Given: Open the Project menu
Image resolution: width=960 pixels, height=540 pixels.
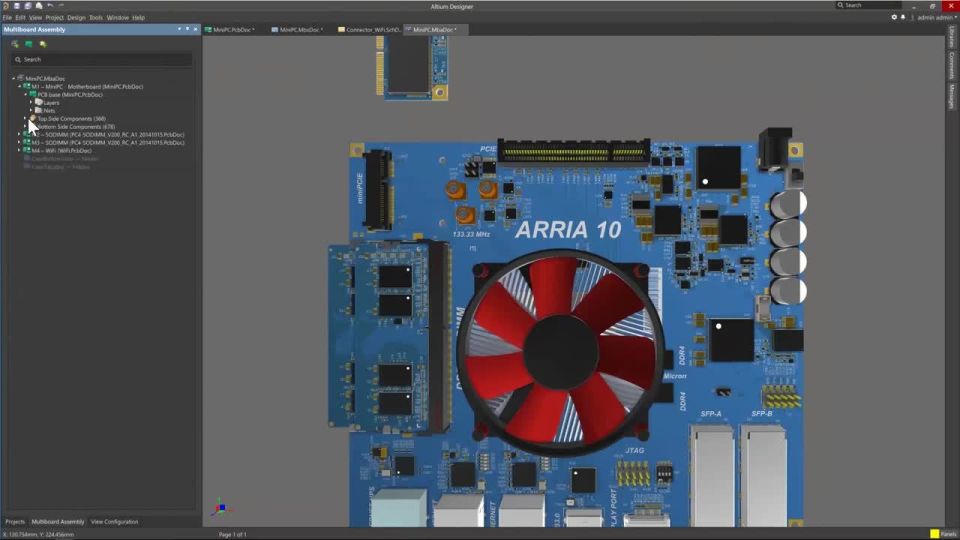Looking at the screenshot, I should (x=54, y=18).
